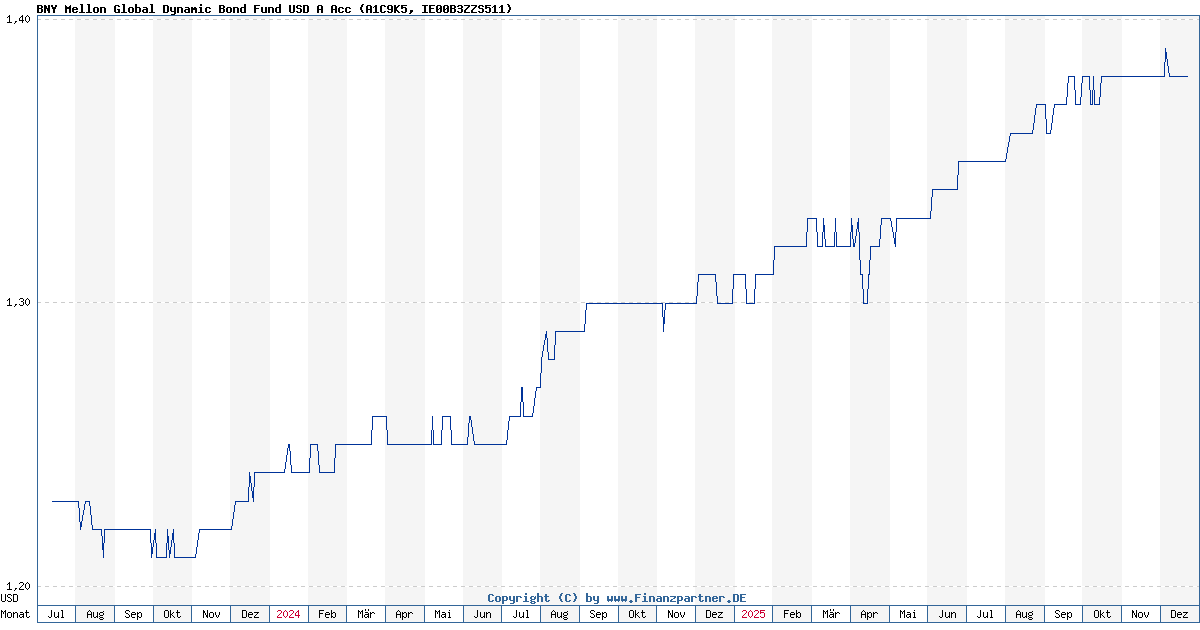
Task: Select the first Dez month label
Action: pos(248,613)
